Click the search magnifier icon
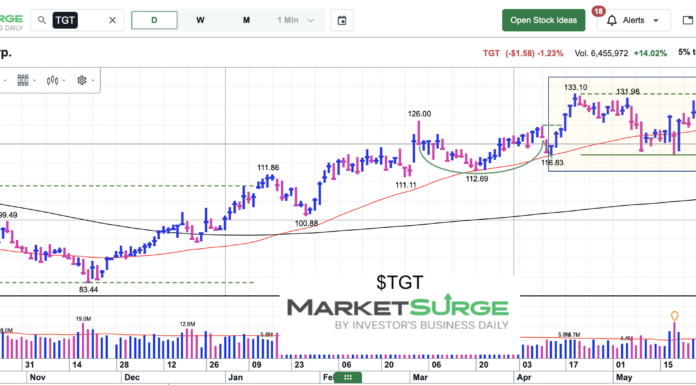 [x=42, y=20]
